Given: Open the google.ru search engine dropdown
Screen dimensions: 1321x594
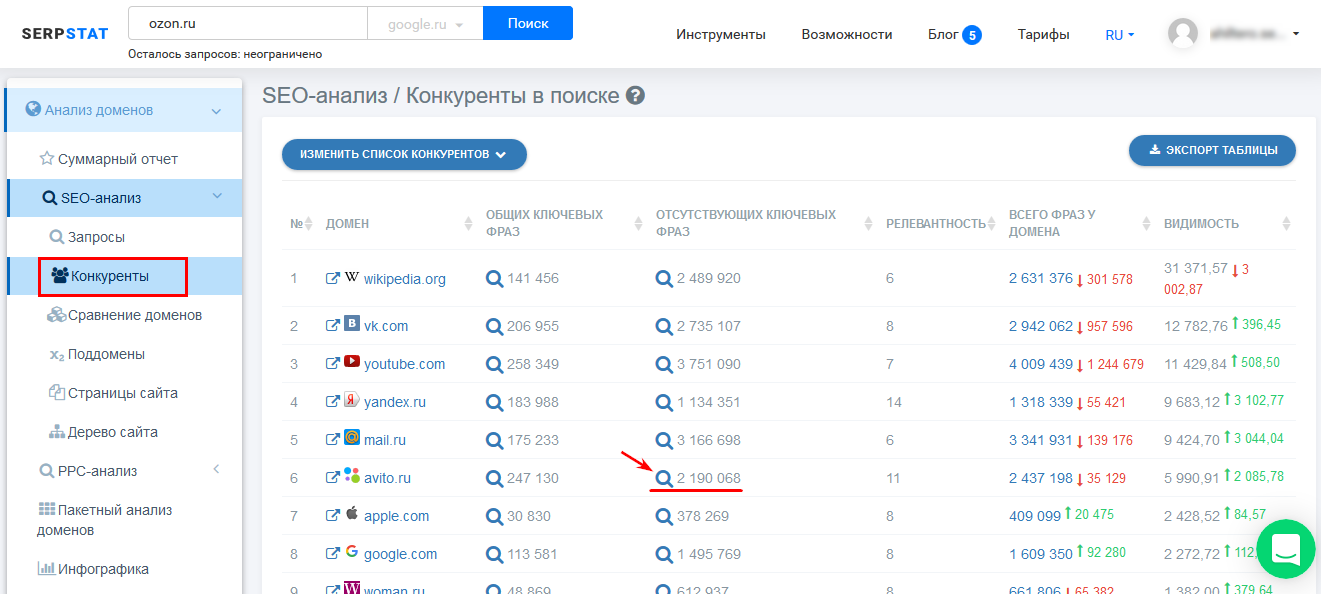Looking at the screenshot, I should [x=425, y=24].
